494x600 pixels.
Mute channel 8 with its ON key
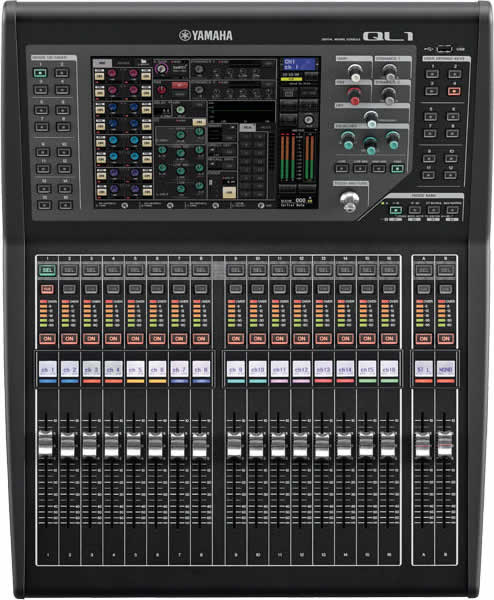(201, 339)
